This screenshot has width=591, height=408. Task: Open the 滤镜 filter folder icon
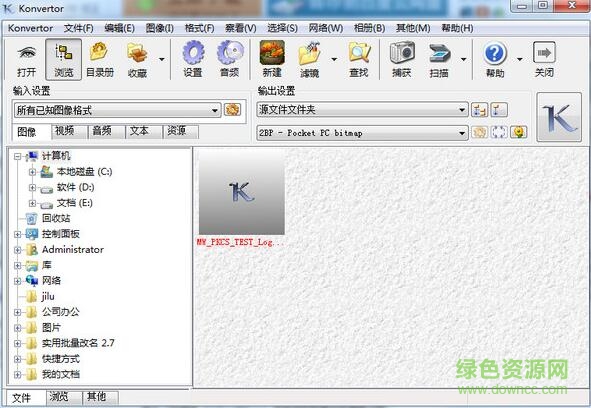(309, 54)
